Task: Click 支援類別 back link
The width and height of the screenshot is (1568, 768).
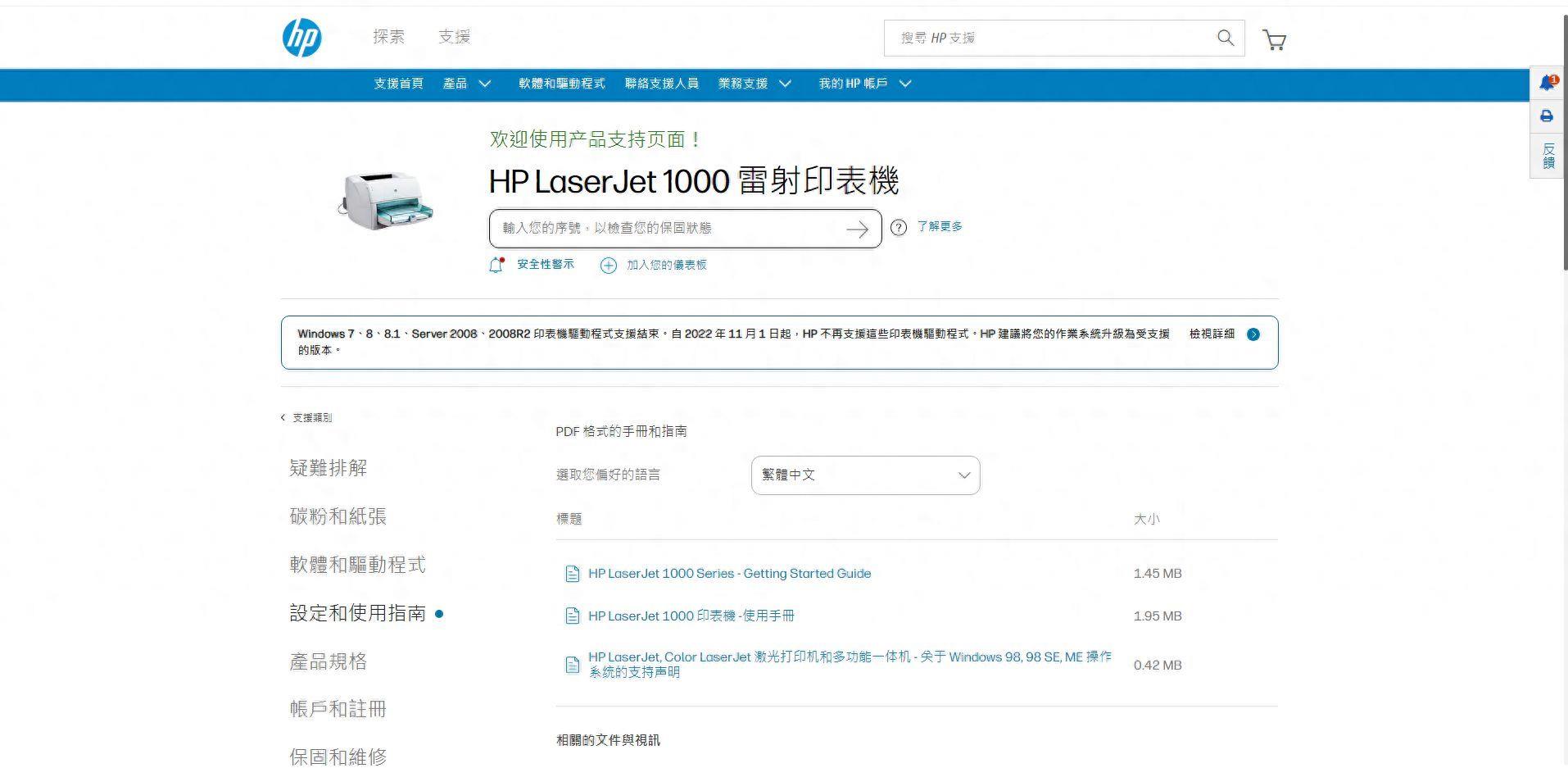Action: tap(312, 418)
